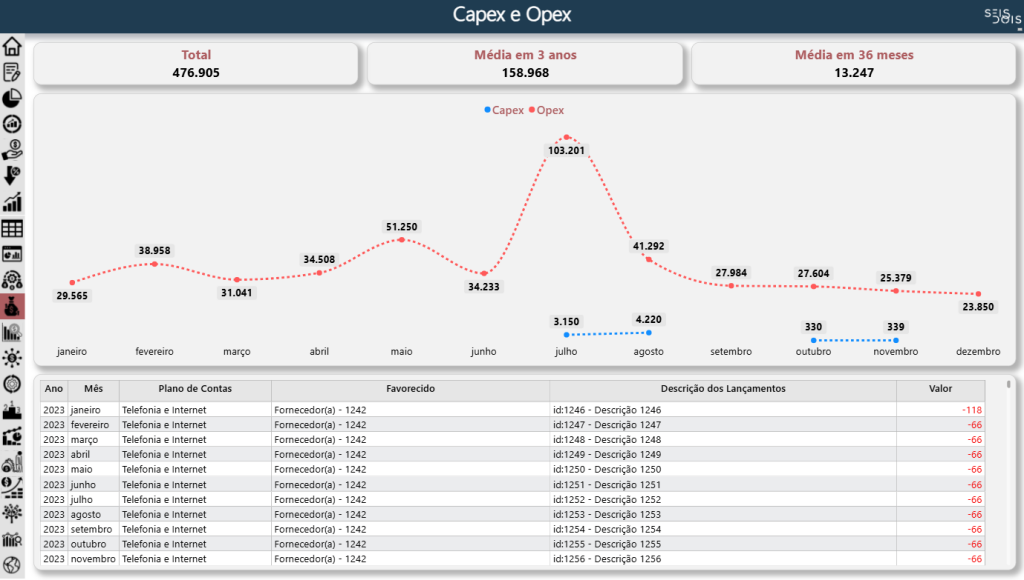Select the Total 476.905 card
Screen dimensions: 1024x580
point(196,64)
